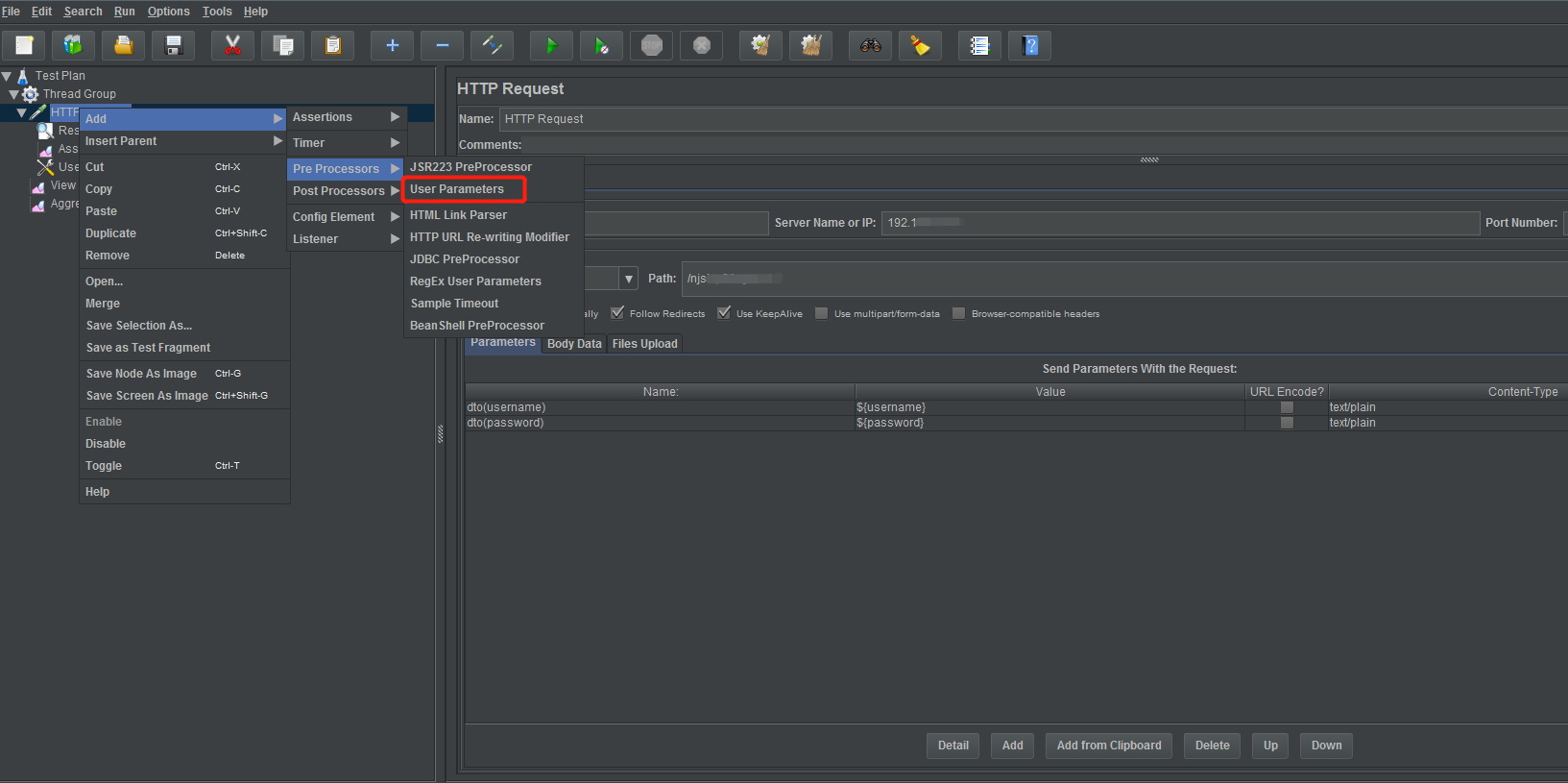
Task: Open the HTTP method dropdown arrow
Action: tap(629, 279)
